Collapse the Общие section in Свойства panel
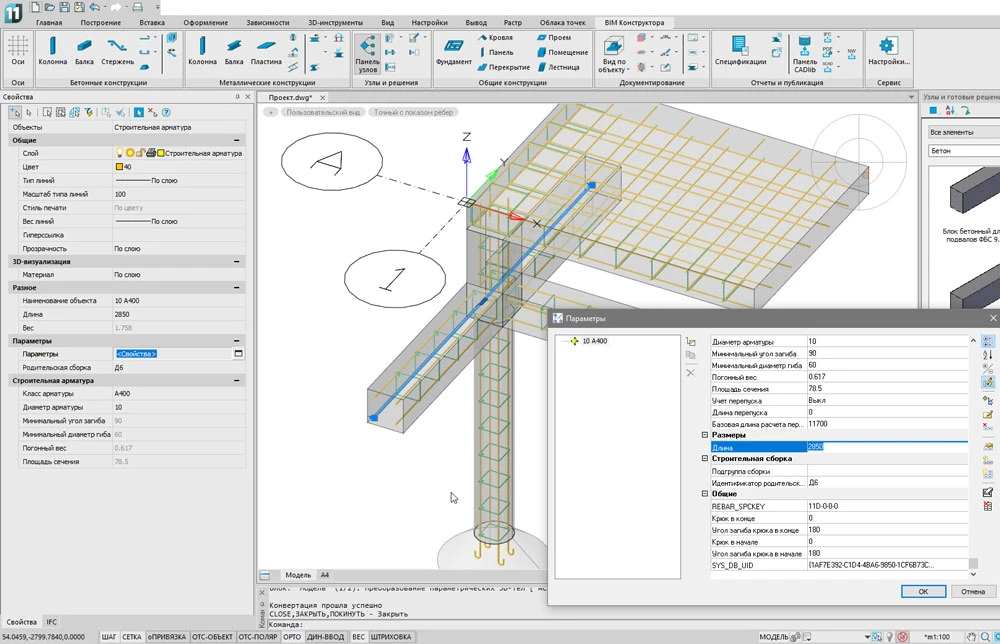Image resolution: width=1000 pixels, height=644 pixels. (x=237, y=141)
